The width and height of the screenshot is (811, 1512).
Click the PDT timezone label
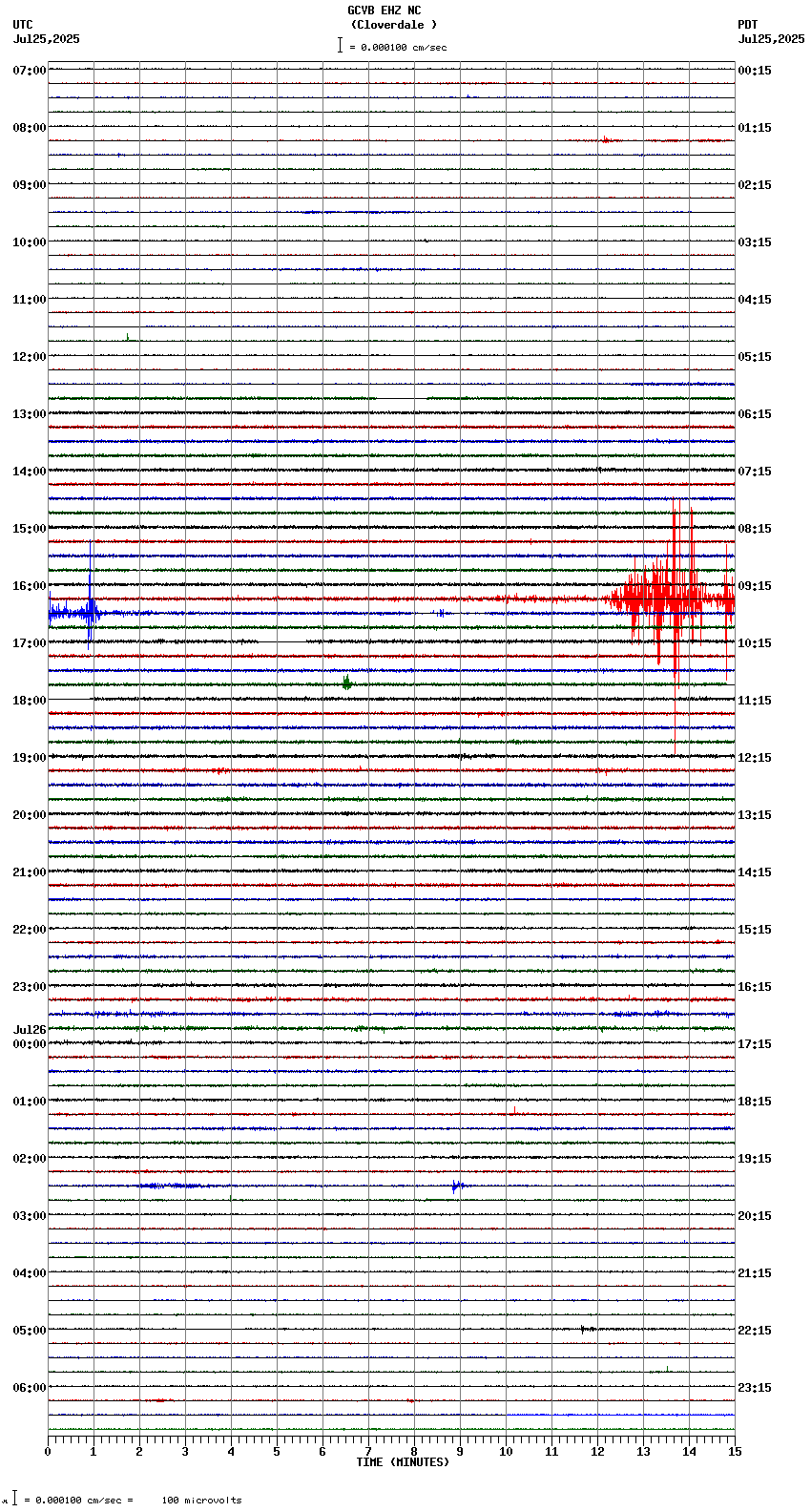pyautogui.click(x=747, y=25)
